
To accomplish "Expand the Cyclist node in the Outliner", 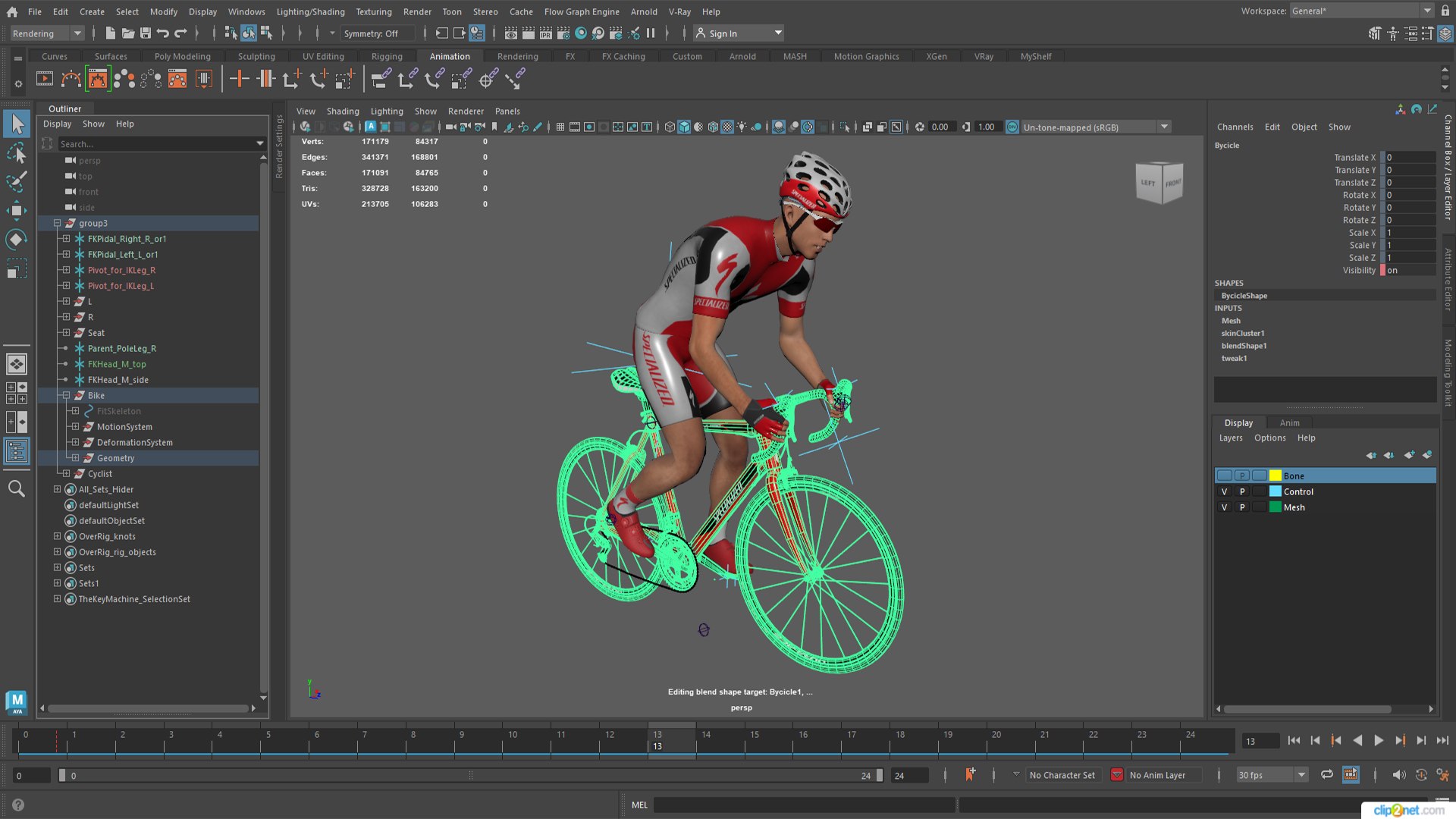I will point(66,474).
